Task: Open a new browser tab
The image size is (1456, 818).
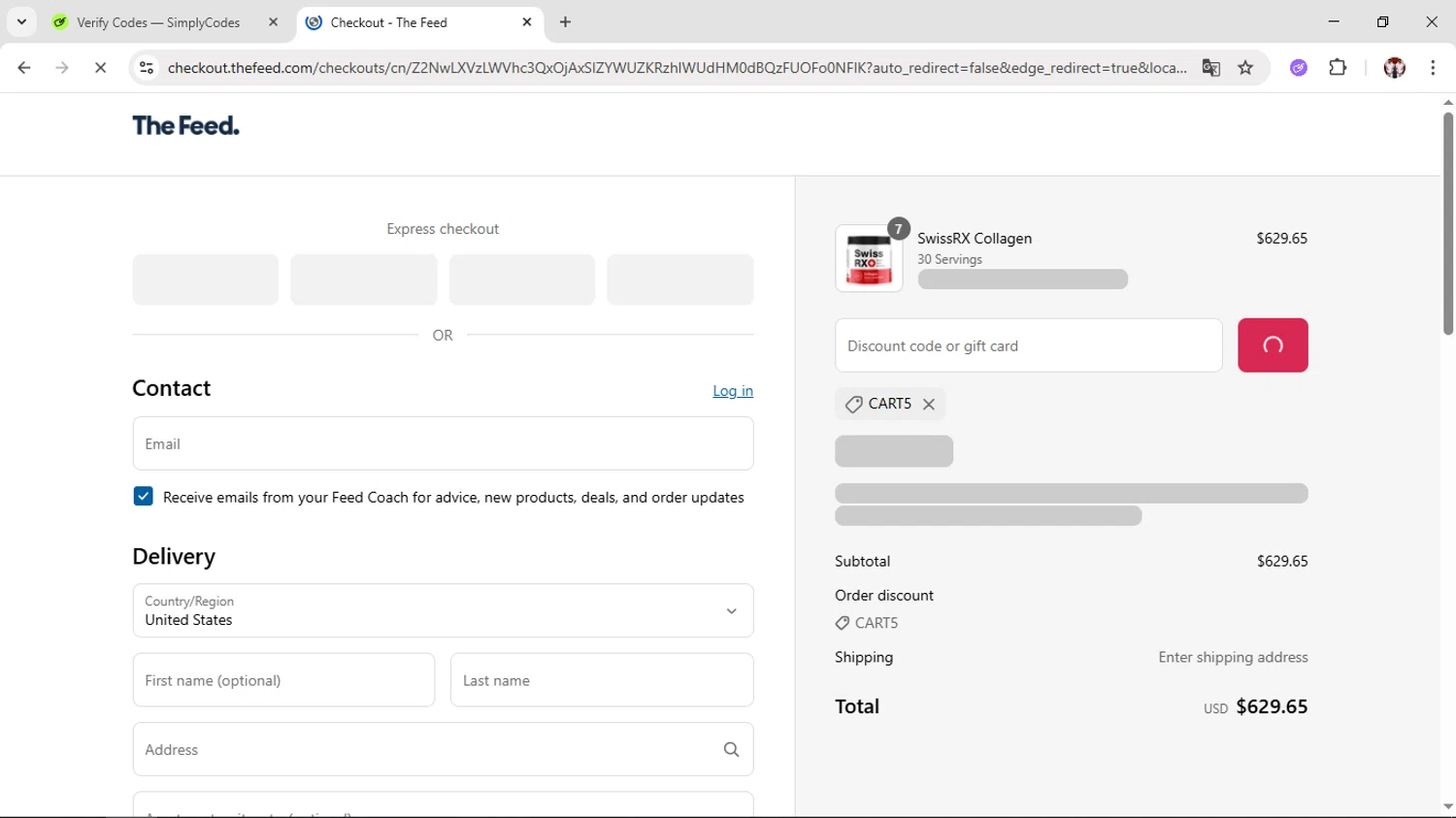Action: [565, 22]
